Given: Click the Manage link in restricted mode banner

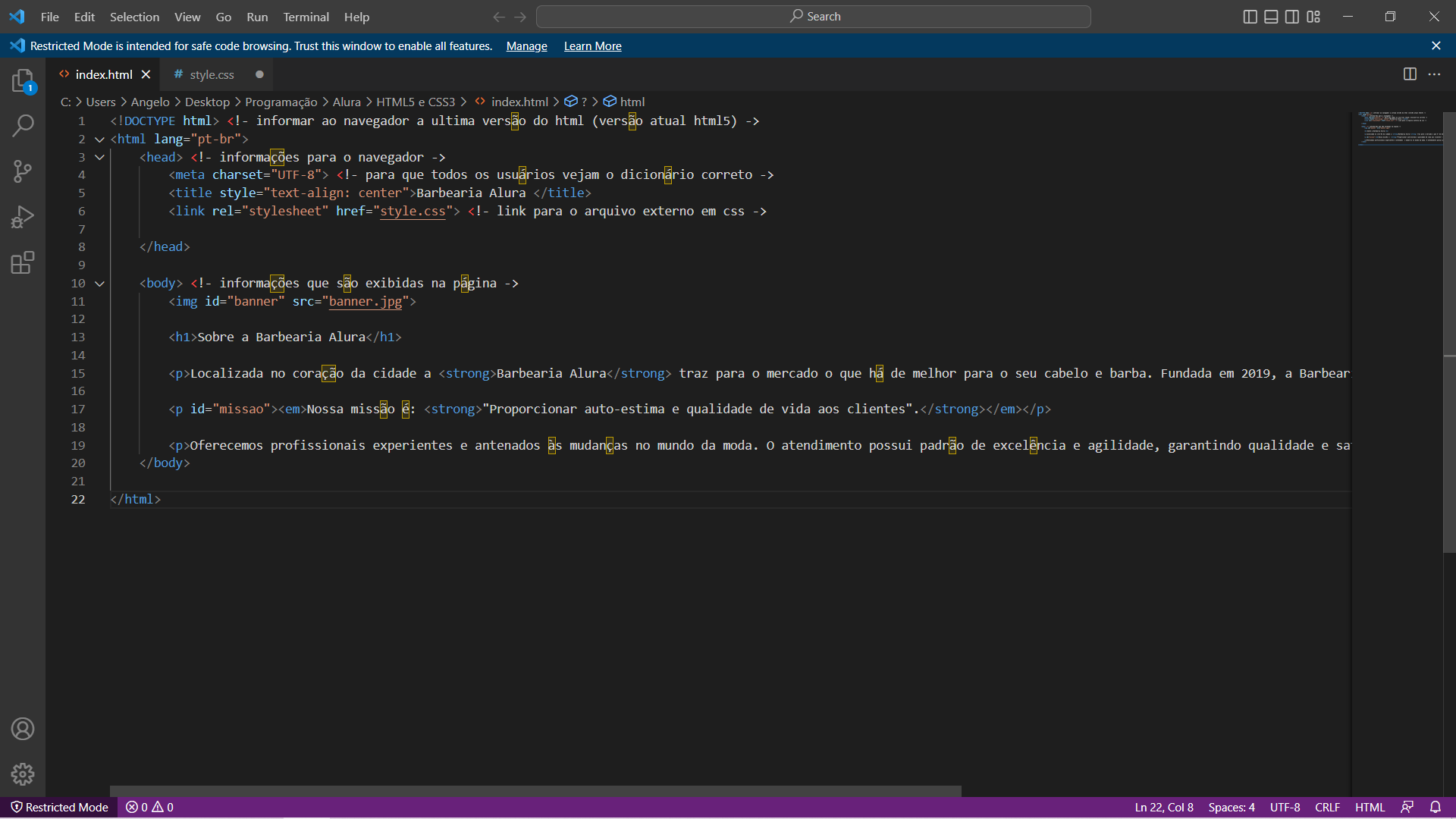Looking at the screenshot, I should pyautogui.click(x=527, y=46).
